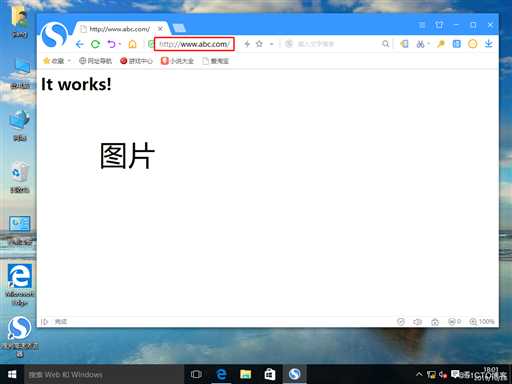This screenshot has width=512, height=384.
Task: Click the Sogou browser logo avatar
Action: coord(54,35)
